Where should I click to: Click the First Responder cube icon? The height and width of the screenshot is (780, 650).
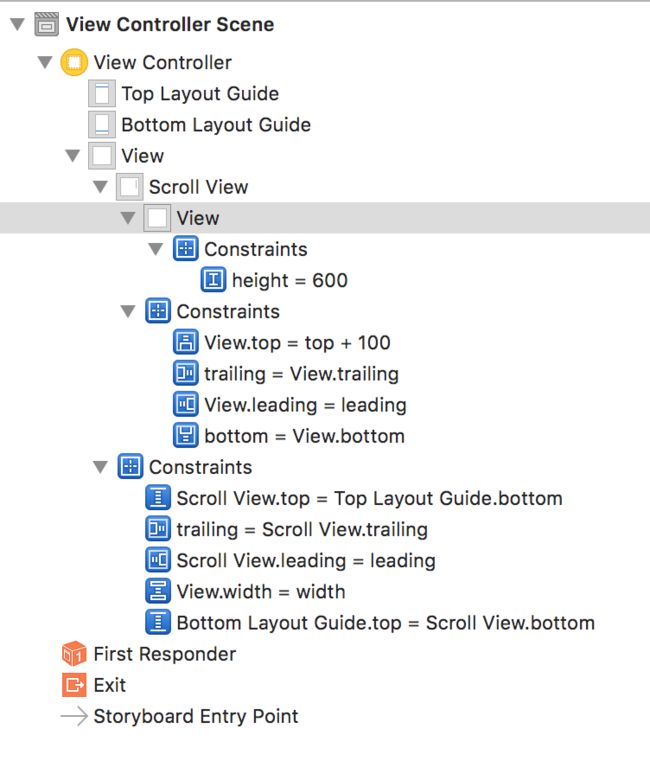coord(74,654)
